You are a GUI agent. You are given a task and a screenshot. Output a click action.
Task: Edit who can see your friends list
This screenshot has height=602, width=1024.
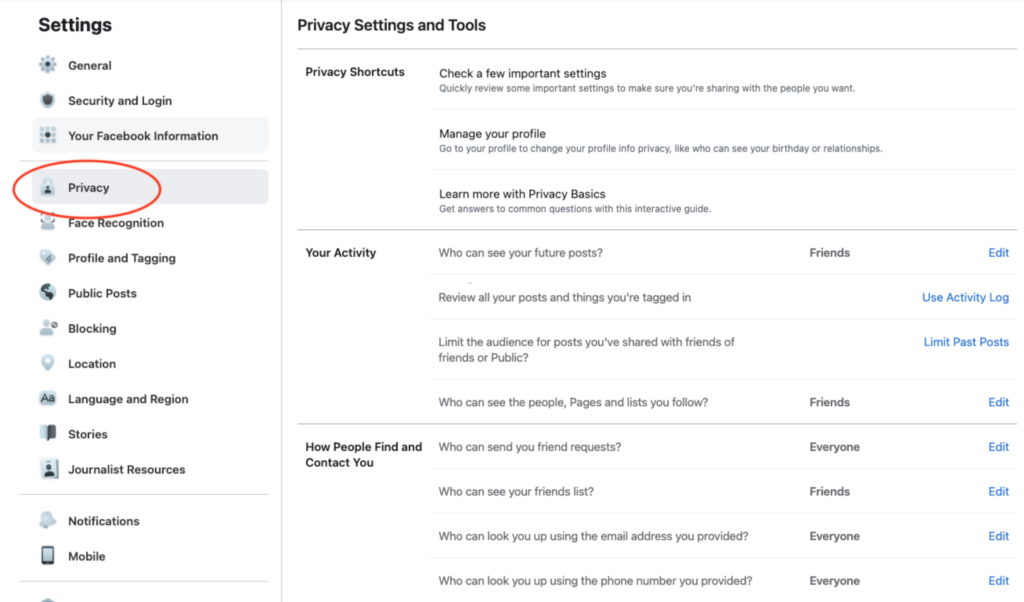coord(998,491)
